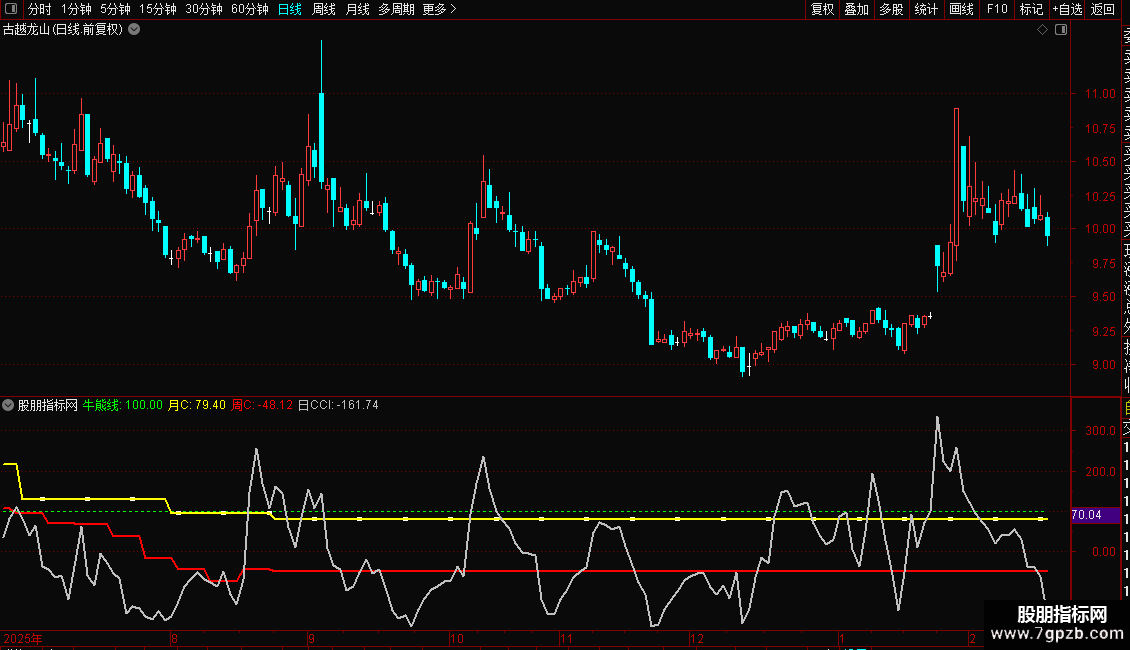Add stock via +自选 button
This screenshot has width=1130, height=650.
tap(1067, 9)
